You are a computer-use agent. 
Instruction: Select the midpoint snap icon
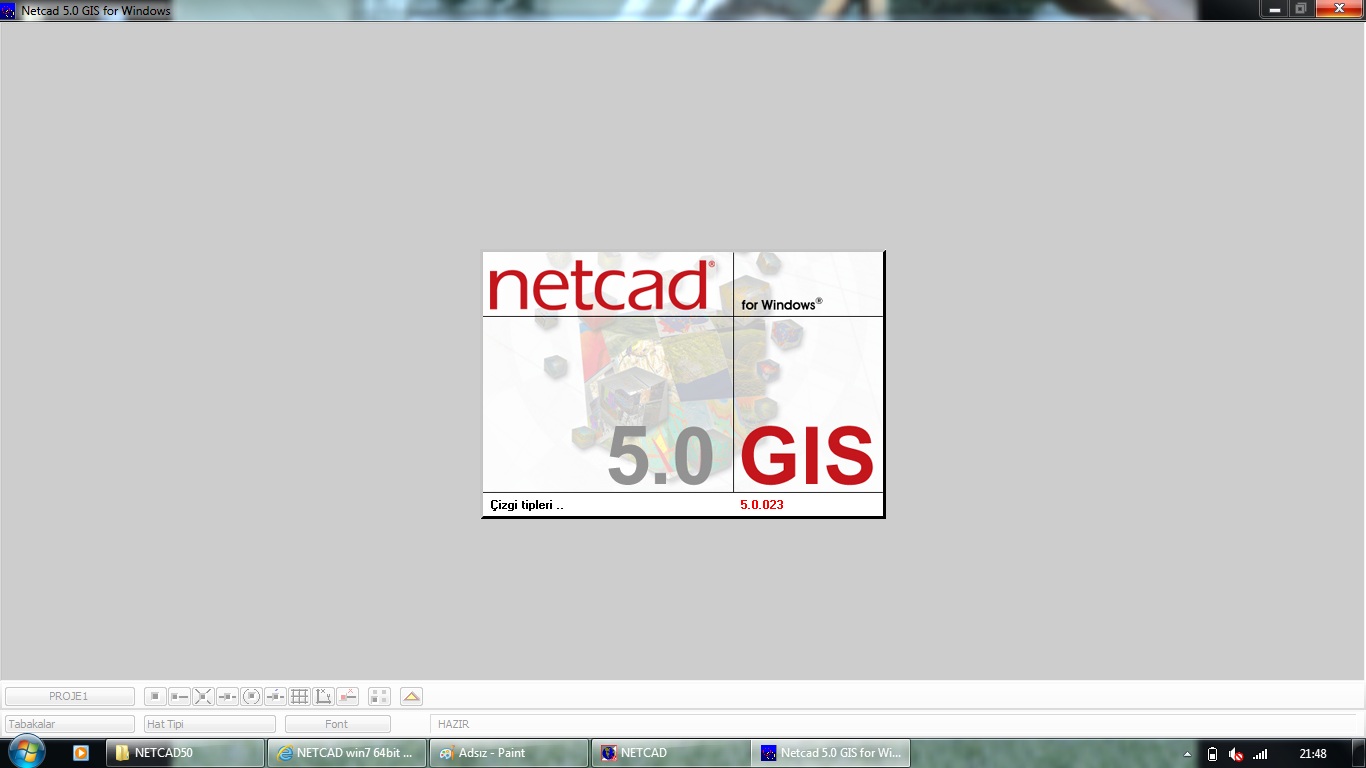pos(227,696)
